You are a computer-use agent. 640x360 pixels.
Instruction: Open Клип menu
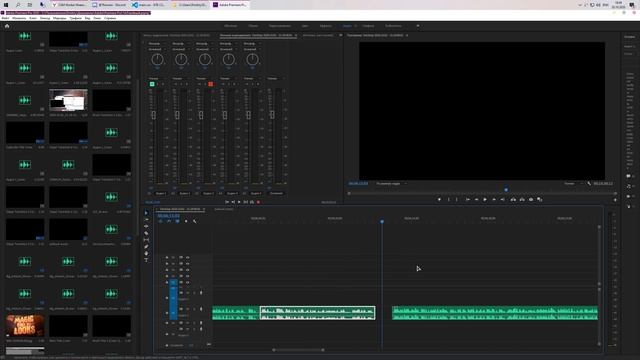point(33,18)
